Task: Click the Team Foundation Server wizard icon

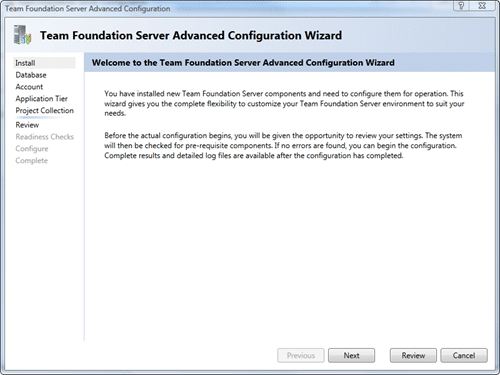Action: (22, 35)
